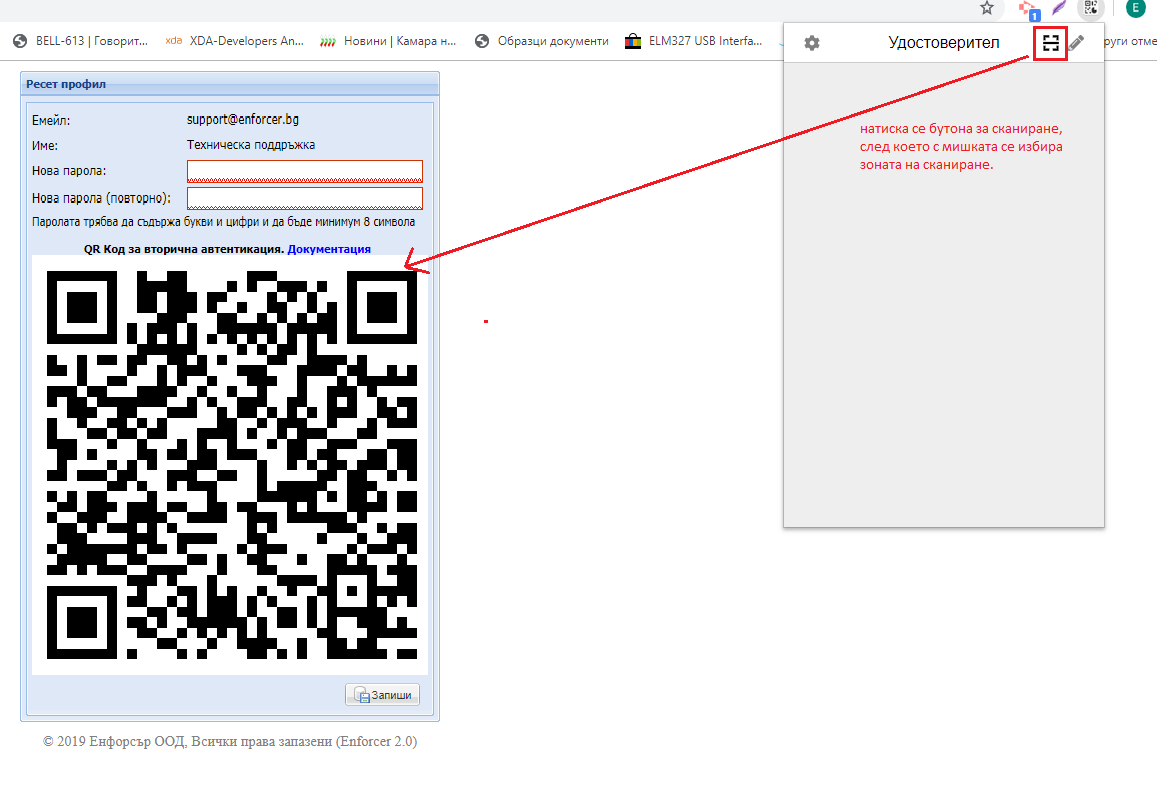Screen dimensions: 1157x806
Task: Click the © 2019 Енфорсър ООД footer text
Action: point(229,742)
